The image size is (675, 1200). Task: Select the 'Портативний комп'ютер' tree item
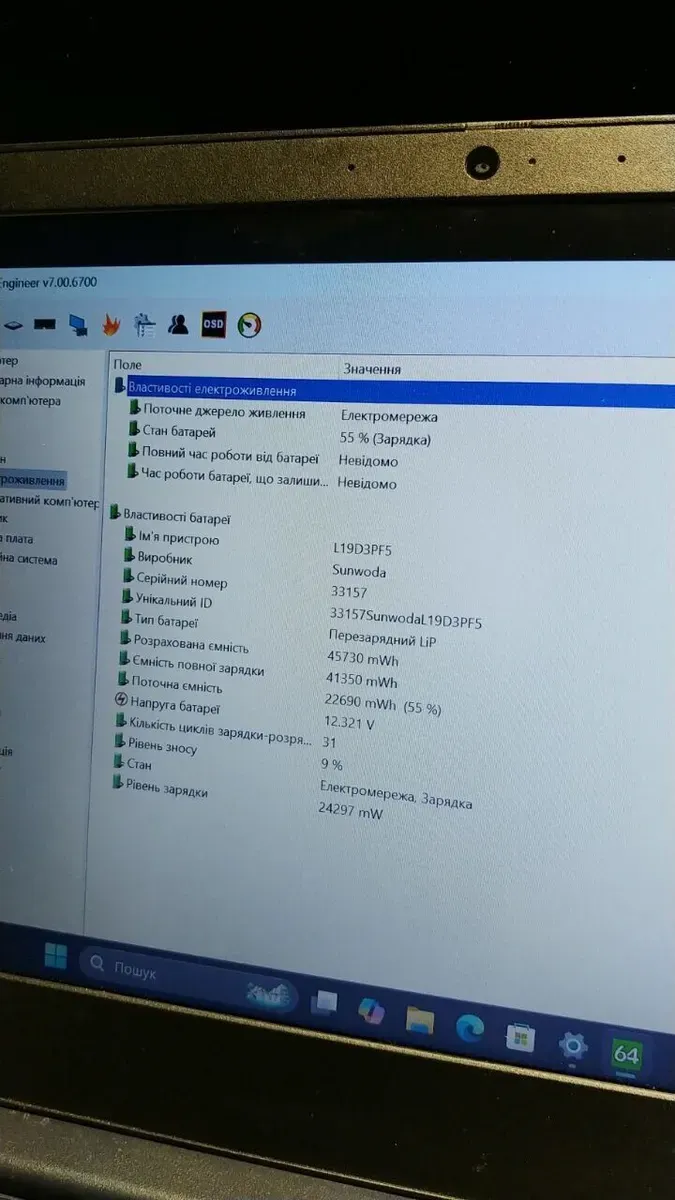(50, 501)
